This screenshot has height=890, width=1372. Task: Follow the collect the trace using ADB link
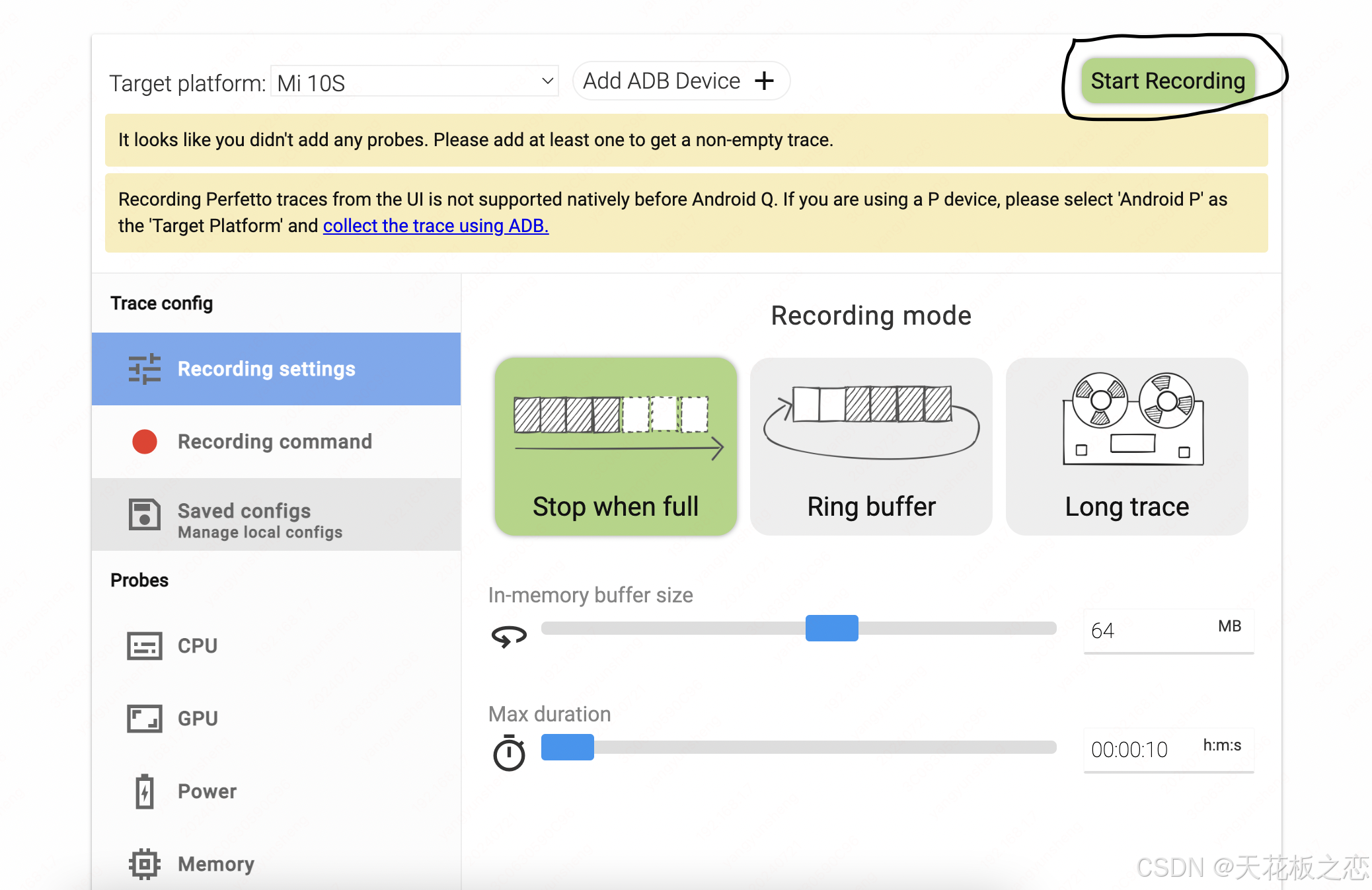click(436, 226)
